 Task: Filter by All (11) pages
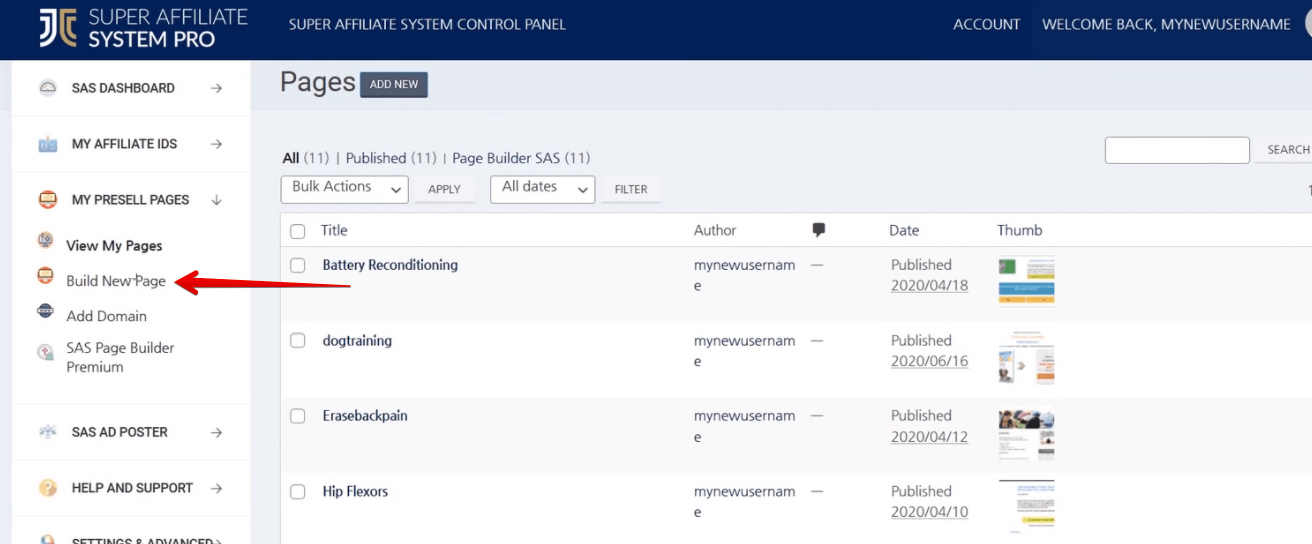point(306,158)
